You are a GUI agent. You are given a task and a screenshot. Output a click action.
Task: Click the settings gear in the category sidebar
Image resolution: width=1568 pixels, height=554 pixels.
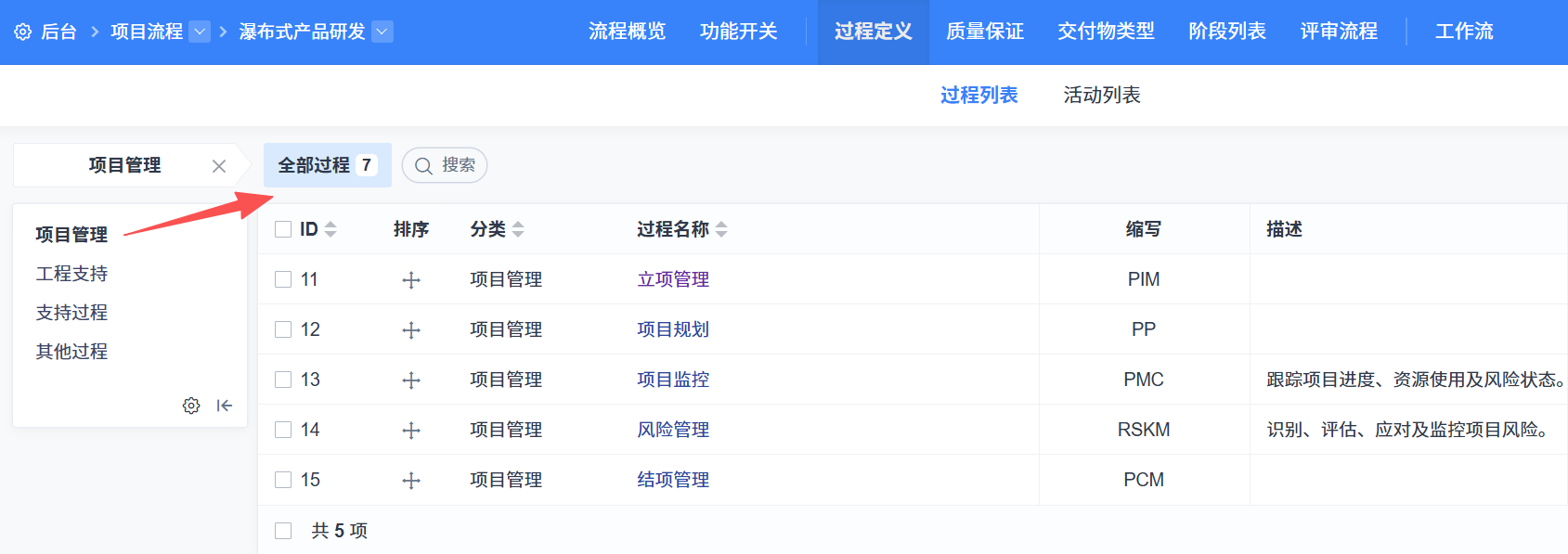point(191,406)
